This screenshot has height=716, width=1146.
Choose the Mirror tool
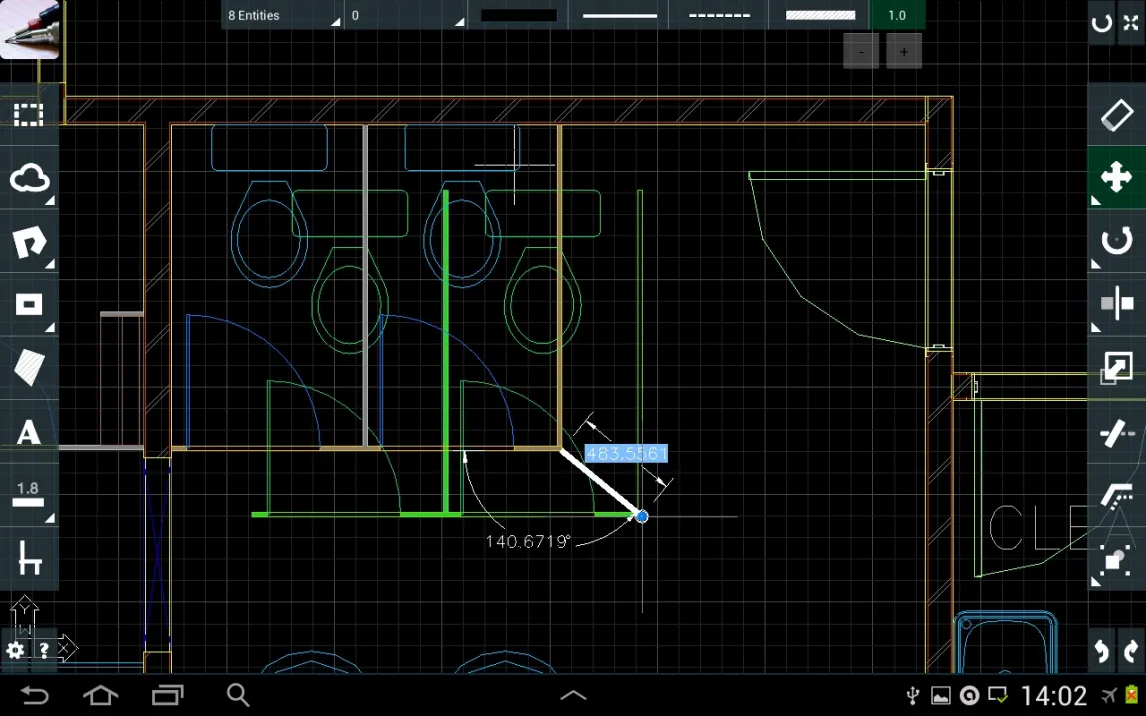click(x=1116, y=304)
